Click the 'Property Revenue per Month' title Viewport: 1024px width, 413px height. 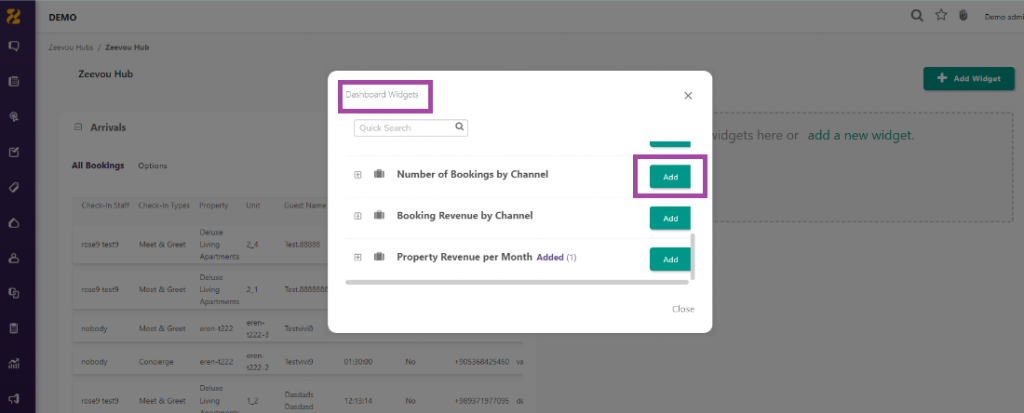(464, 257)
